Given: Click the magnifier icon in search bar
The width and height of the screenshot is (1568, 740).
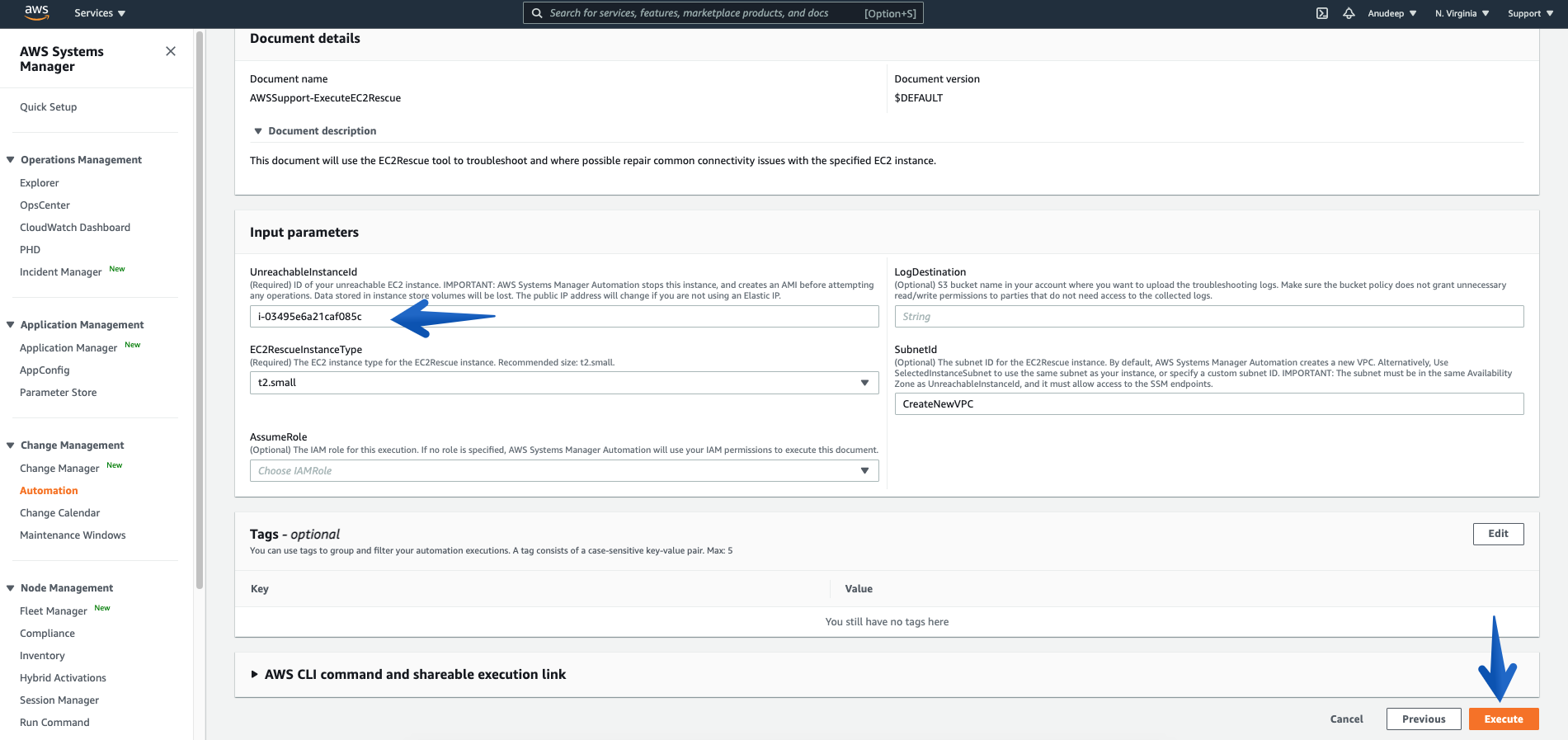Looking at the screenshot, I should [537, 13].
